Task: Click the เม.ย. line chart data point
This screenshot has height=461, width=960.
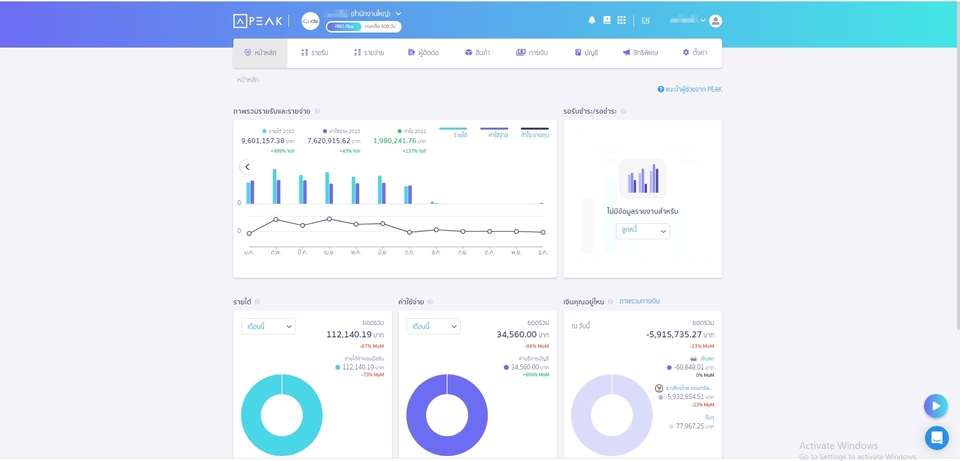Action: click(329, 219)
